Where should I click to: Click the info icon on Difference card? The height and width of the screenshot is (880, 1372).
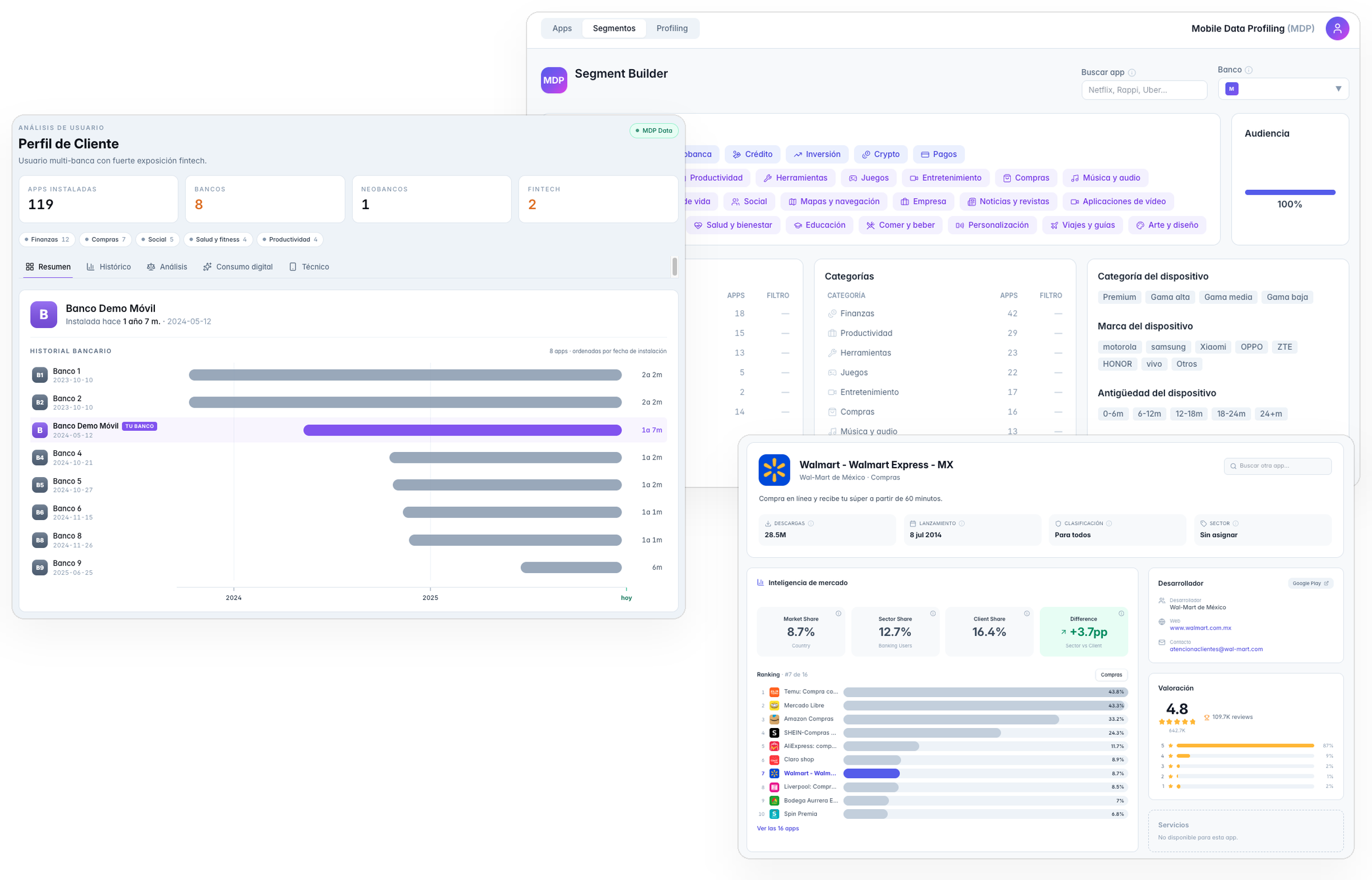[1121, 614]
